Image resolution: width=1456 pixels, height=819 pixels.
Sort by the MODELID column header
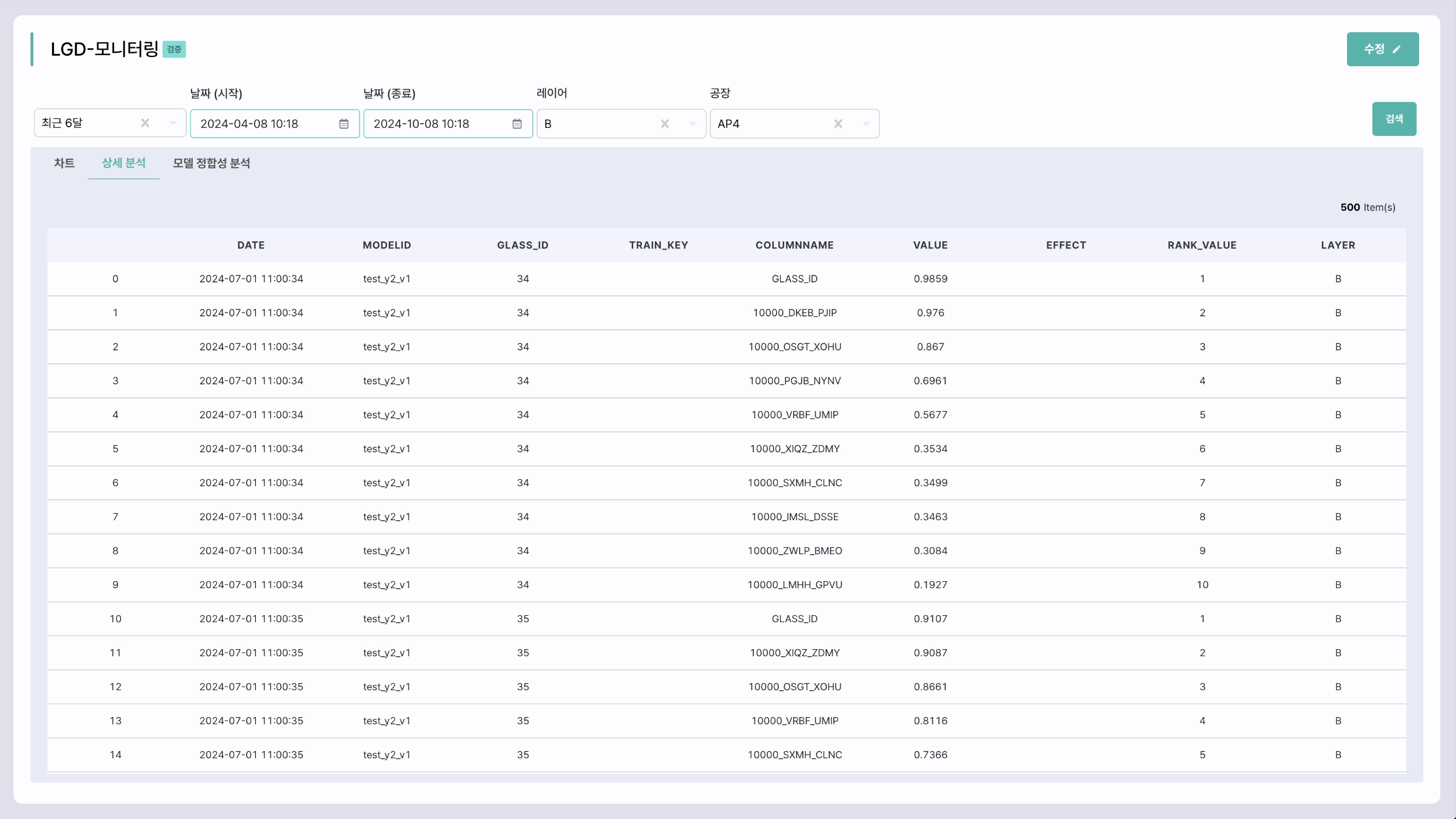click(387, 245)
